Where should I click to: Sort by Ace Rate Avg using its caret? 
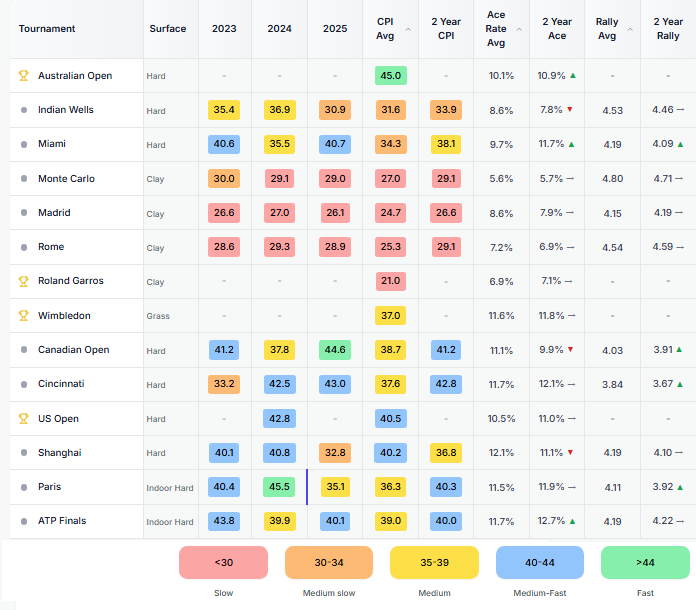tap(519, 29)
